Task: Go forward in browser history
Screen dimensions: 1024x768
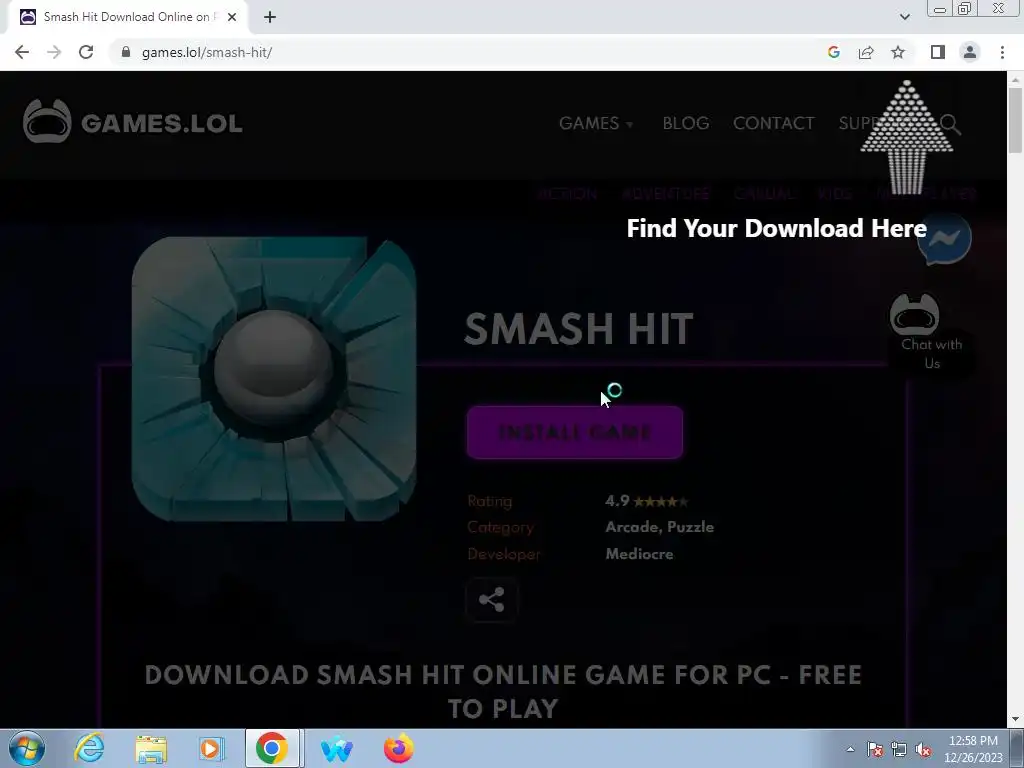Action: coord(54,52)
